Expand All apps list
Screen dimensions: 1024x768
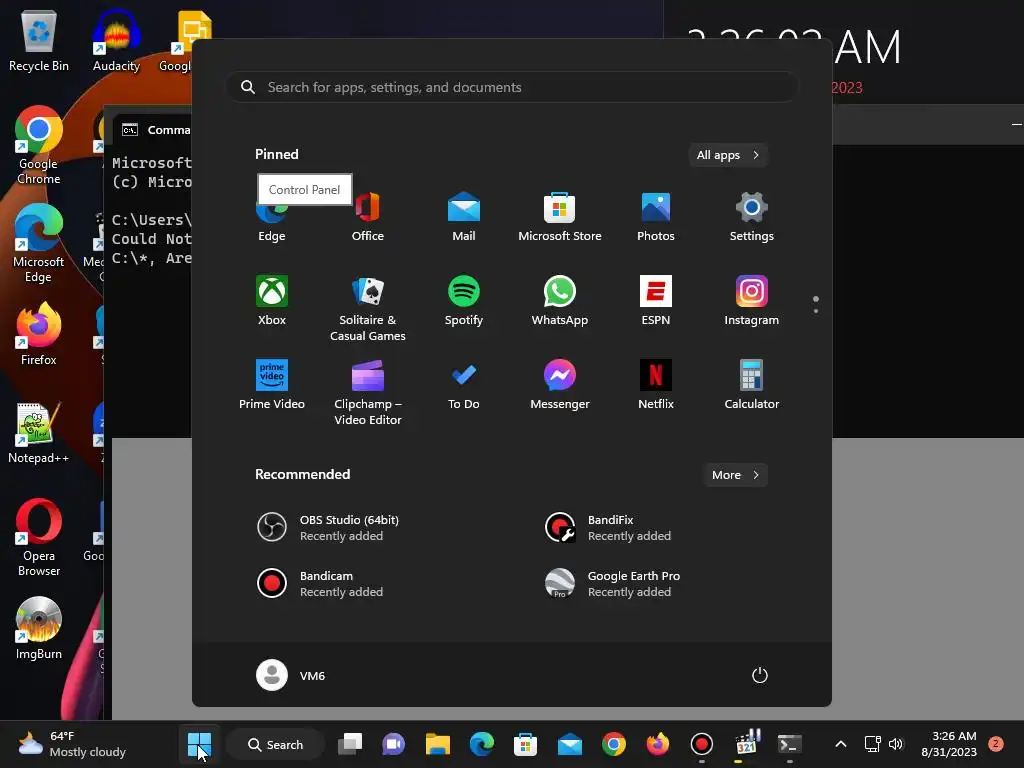pyautogui.click(x=728, y=155)
